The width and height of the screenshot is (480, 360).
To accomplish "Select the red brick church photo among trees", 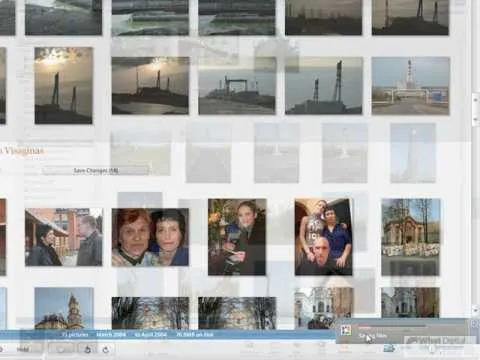I will [411, 237].
